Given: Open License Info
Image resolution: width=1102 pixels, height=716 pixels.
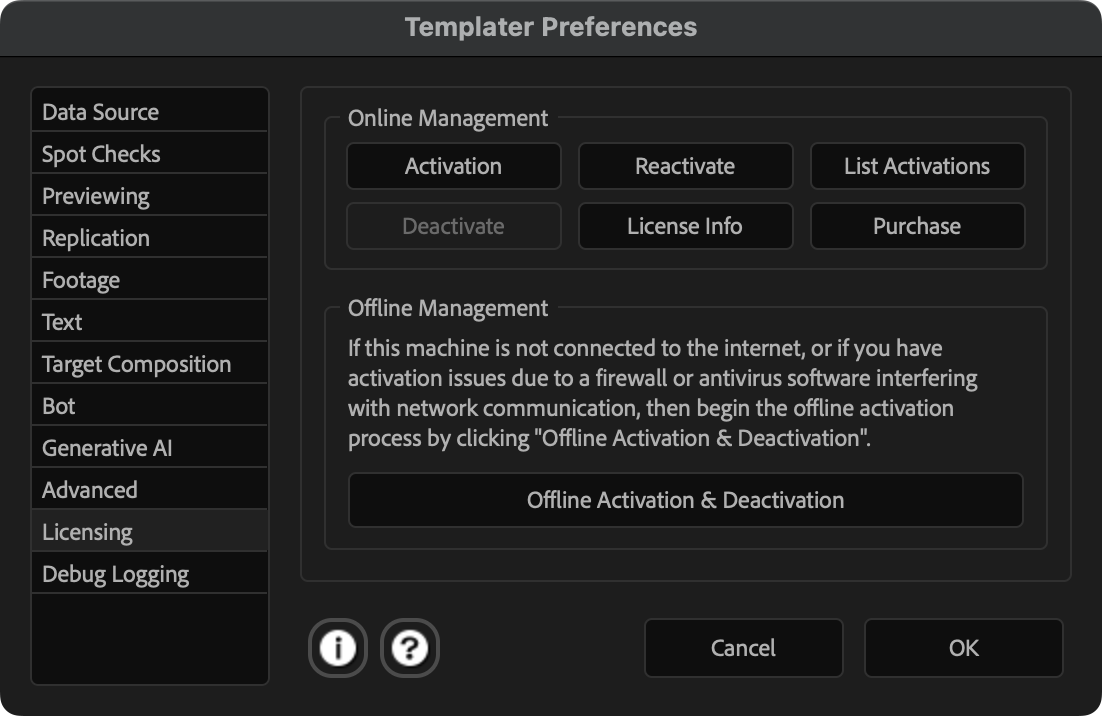Looking at the screenshot, I should 685,226.
